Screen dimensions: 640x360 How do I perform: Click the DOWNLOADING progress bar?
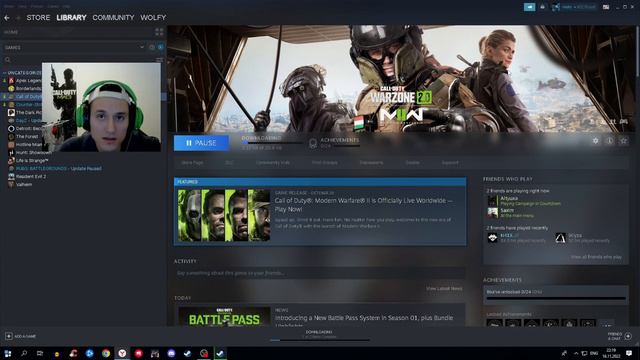click(271, 143)
